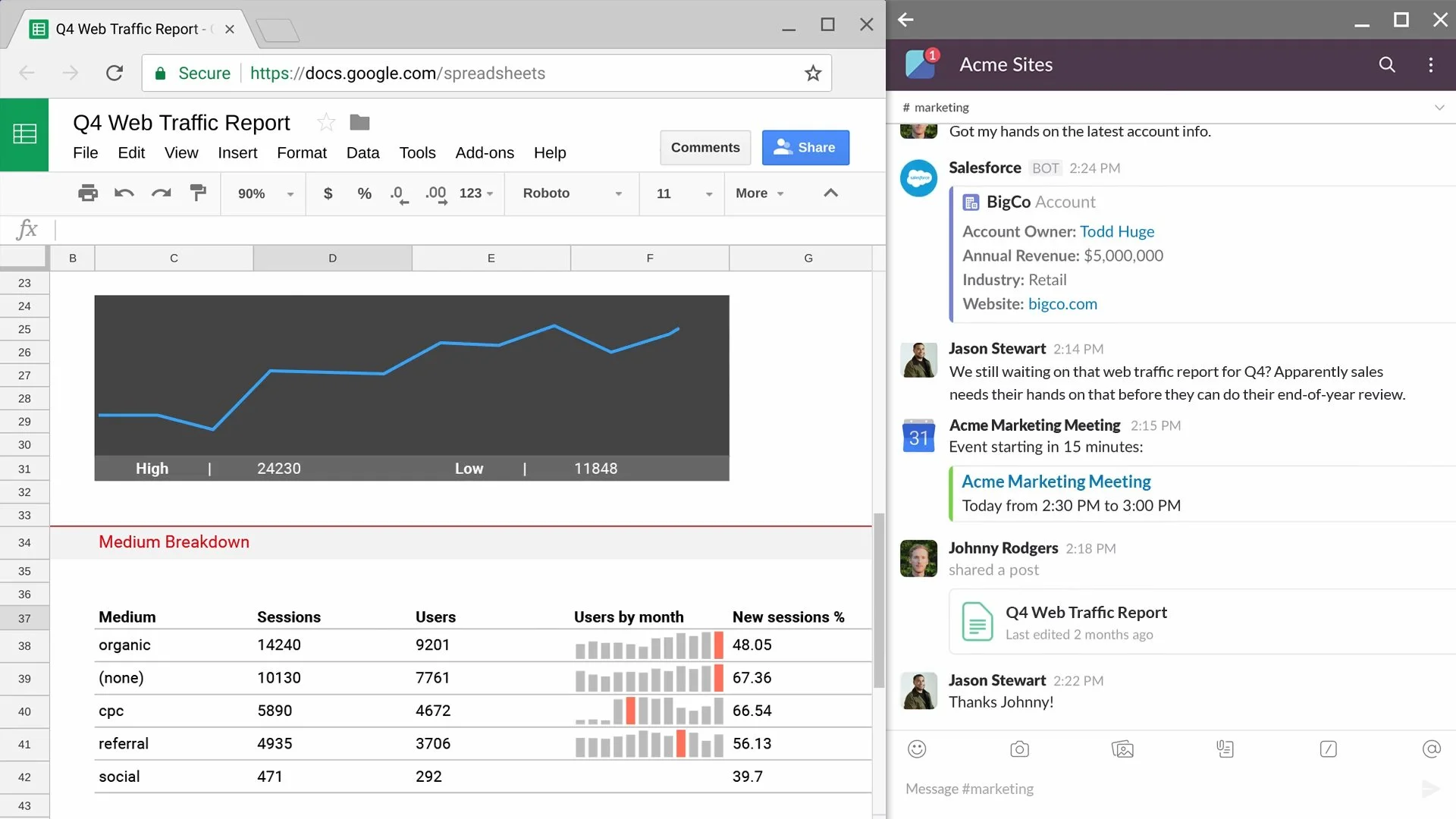Open the Add-ons menu
Image resolution: width=1456 pixels, height=819 pixels.
click(485, 153)
